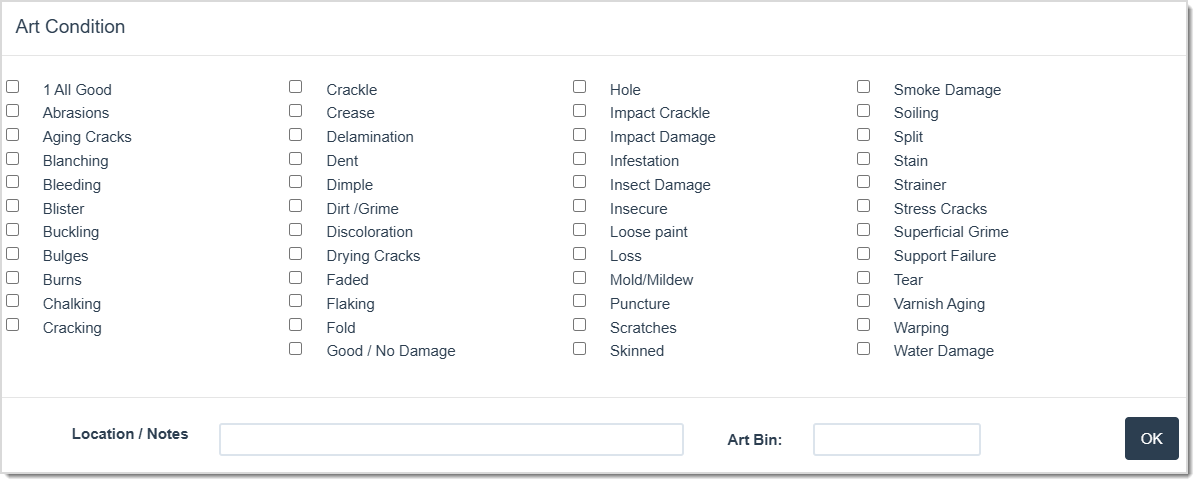1198x484 pixels.
Task: Click into the Art Bin field
Action: pos(897,440)
